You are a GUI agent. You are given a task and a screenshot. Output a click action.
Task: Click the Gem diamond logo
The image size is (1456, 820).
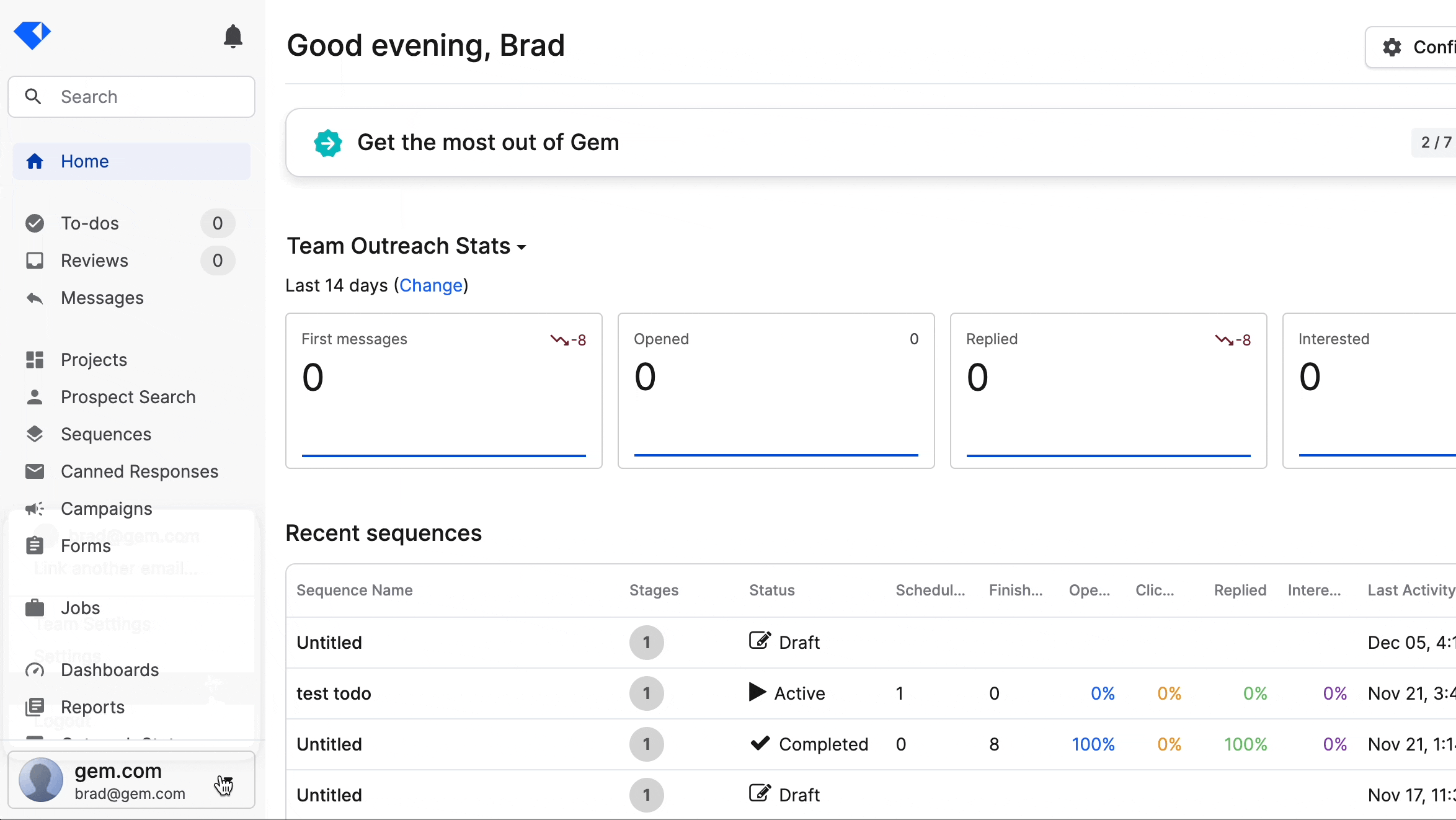32,35
